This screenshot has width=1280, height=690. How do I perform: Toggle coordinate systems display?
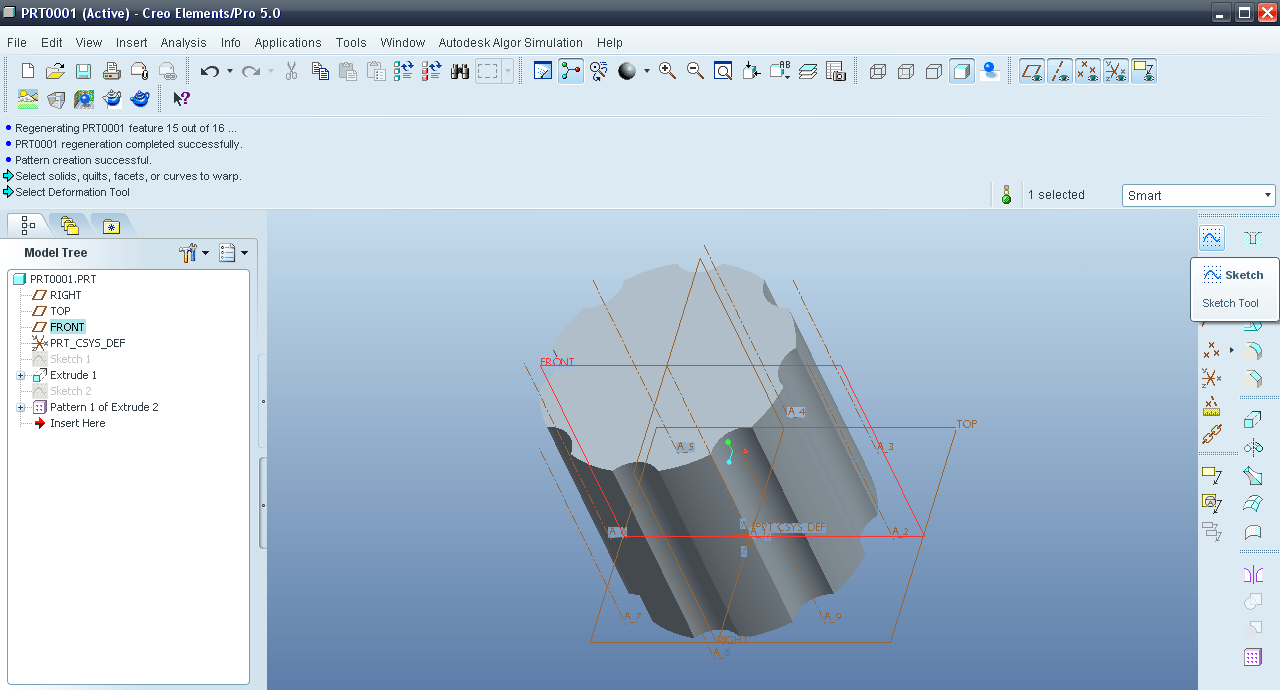(1116, 71)
